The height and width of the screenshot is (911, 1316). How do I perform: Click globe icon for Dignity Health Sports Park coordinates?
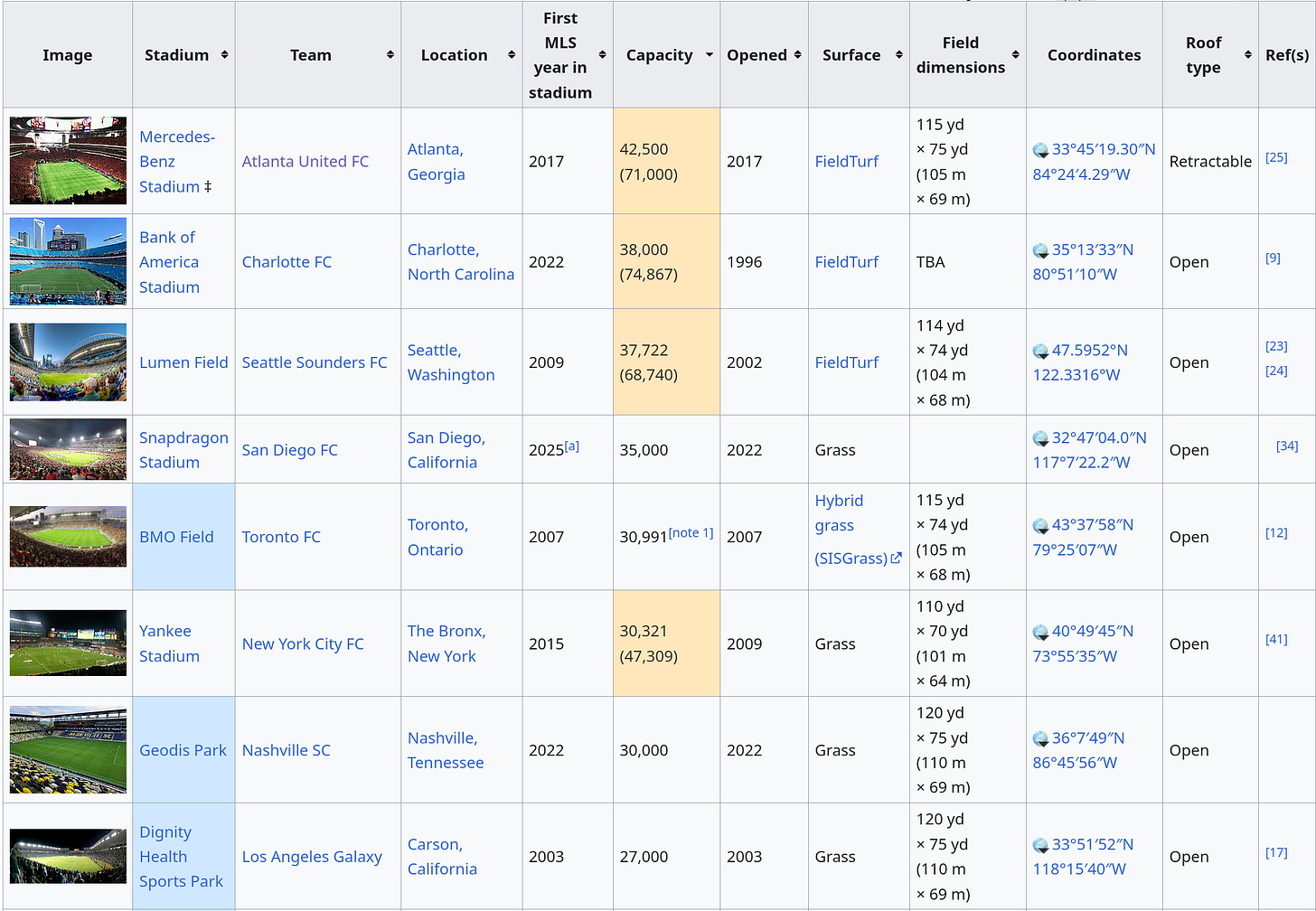1041,845
